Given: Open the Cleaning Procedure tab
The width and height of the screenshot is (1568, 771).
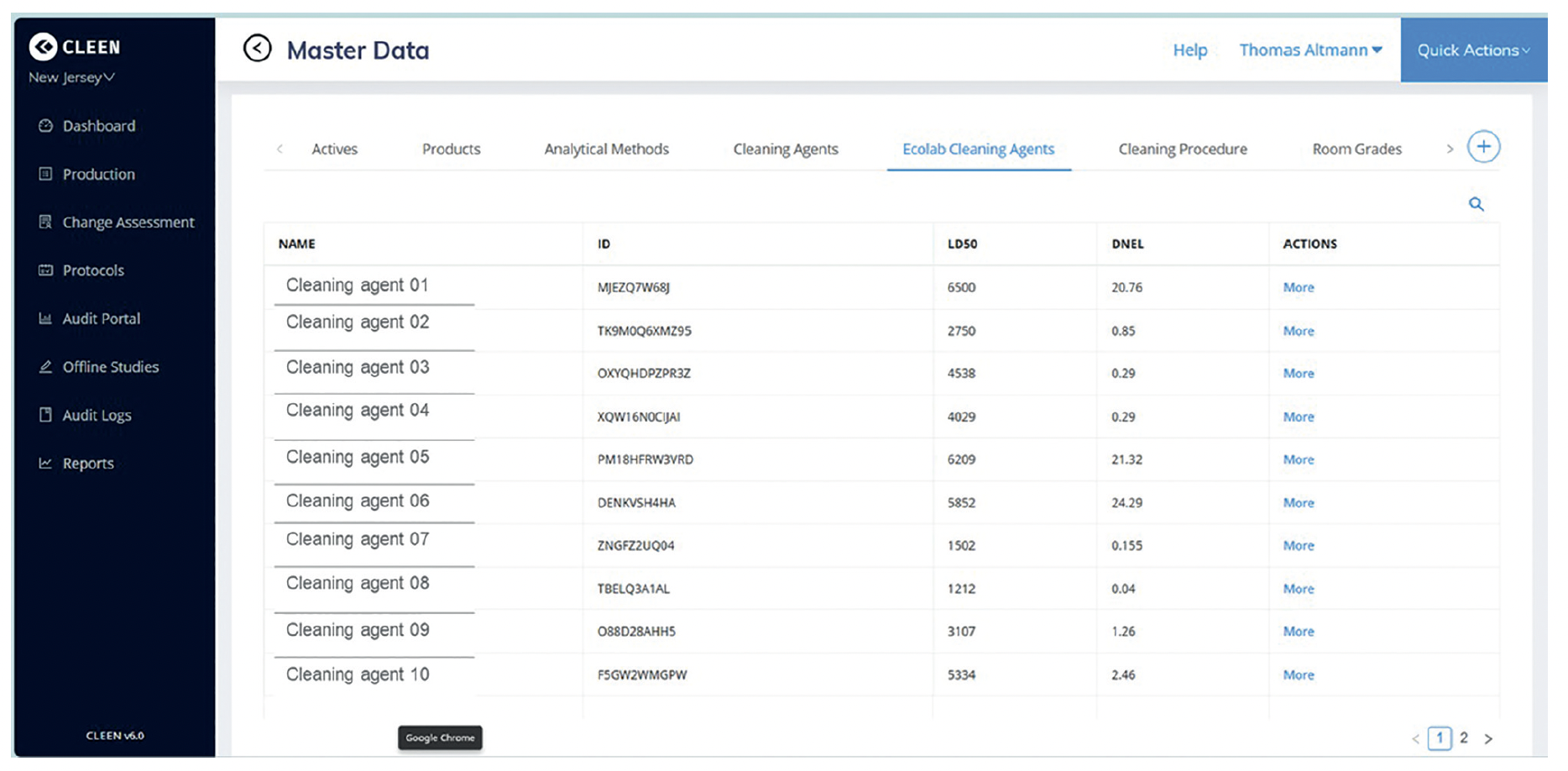Looking at the screenshot, I should tap(1183, 149).
